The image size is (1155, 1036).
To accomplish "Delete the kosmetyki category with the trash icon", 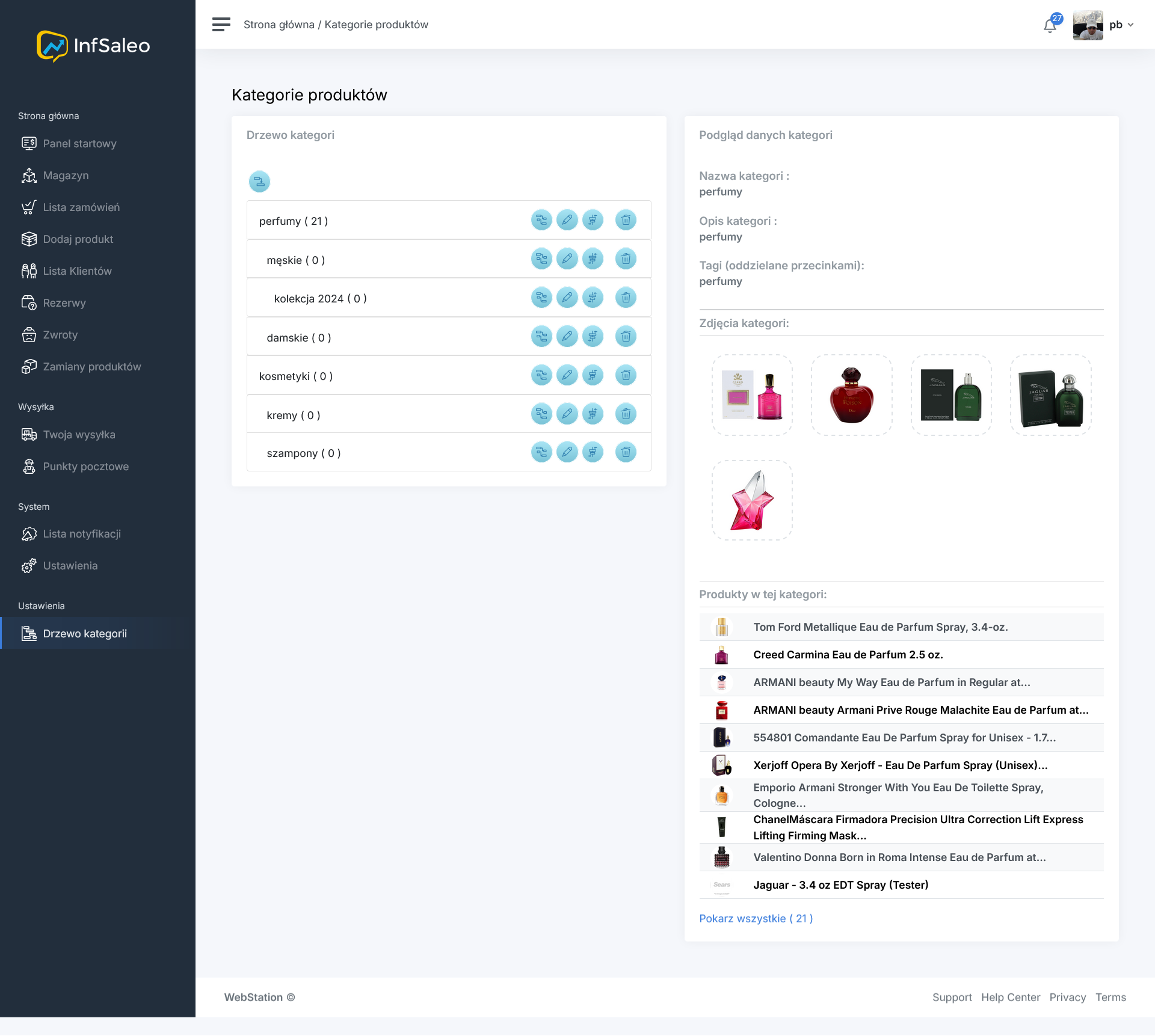I will point(626,375).
